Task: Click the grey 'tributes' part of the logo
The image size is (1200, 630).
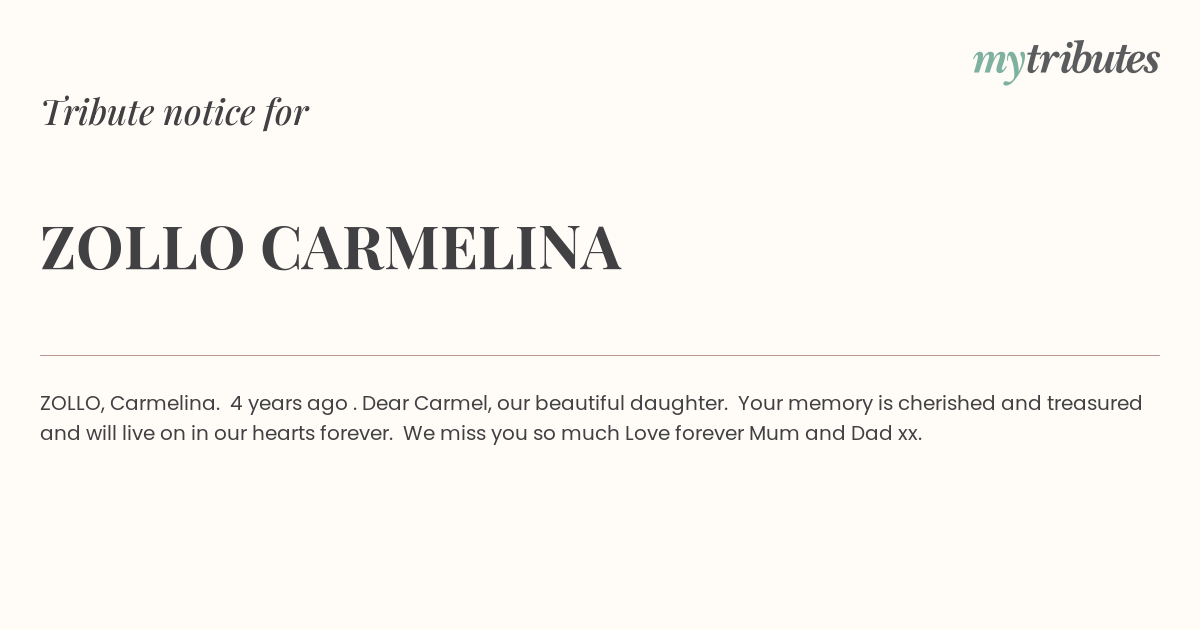Action: (1092, 59)
